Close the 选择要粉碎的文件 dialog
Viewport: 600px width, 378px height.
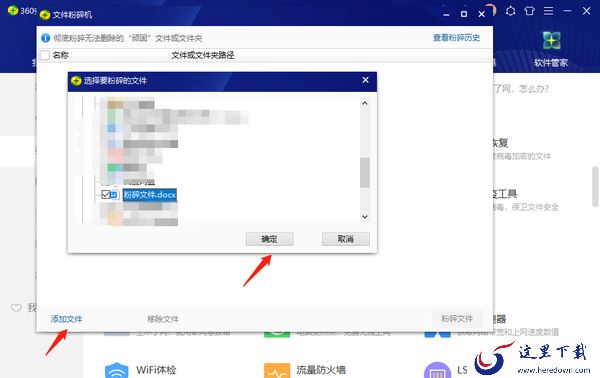click(365, 80)
